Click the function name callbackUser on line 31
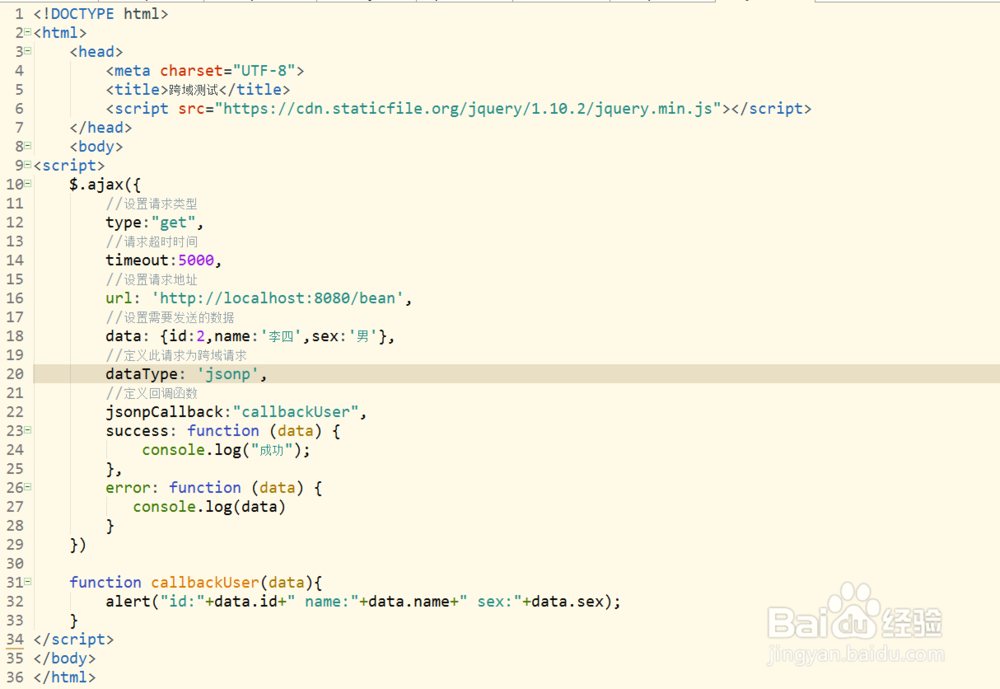Screen dimensions: 1000x689 tap(205, 582)
